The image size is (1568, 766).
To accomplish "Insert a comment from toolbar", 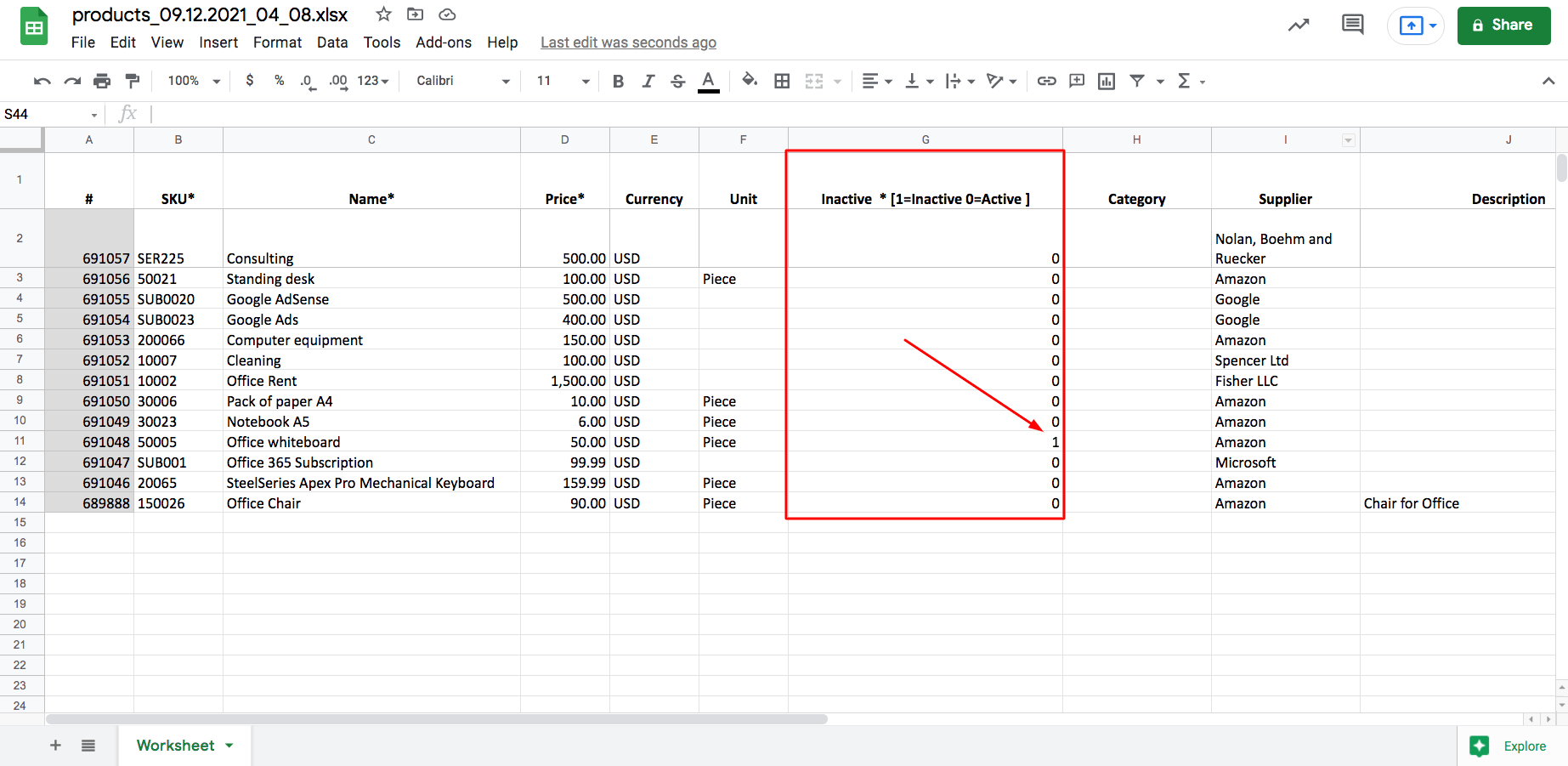I will tap(1077, 81).
